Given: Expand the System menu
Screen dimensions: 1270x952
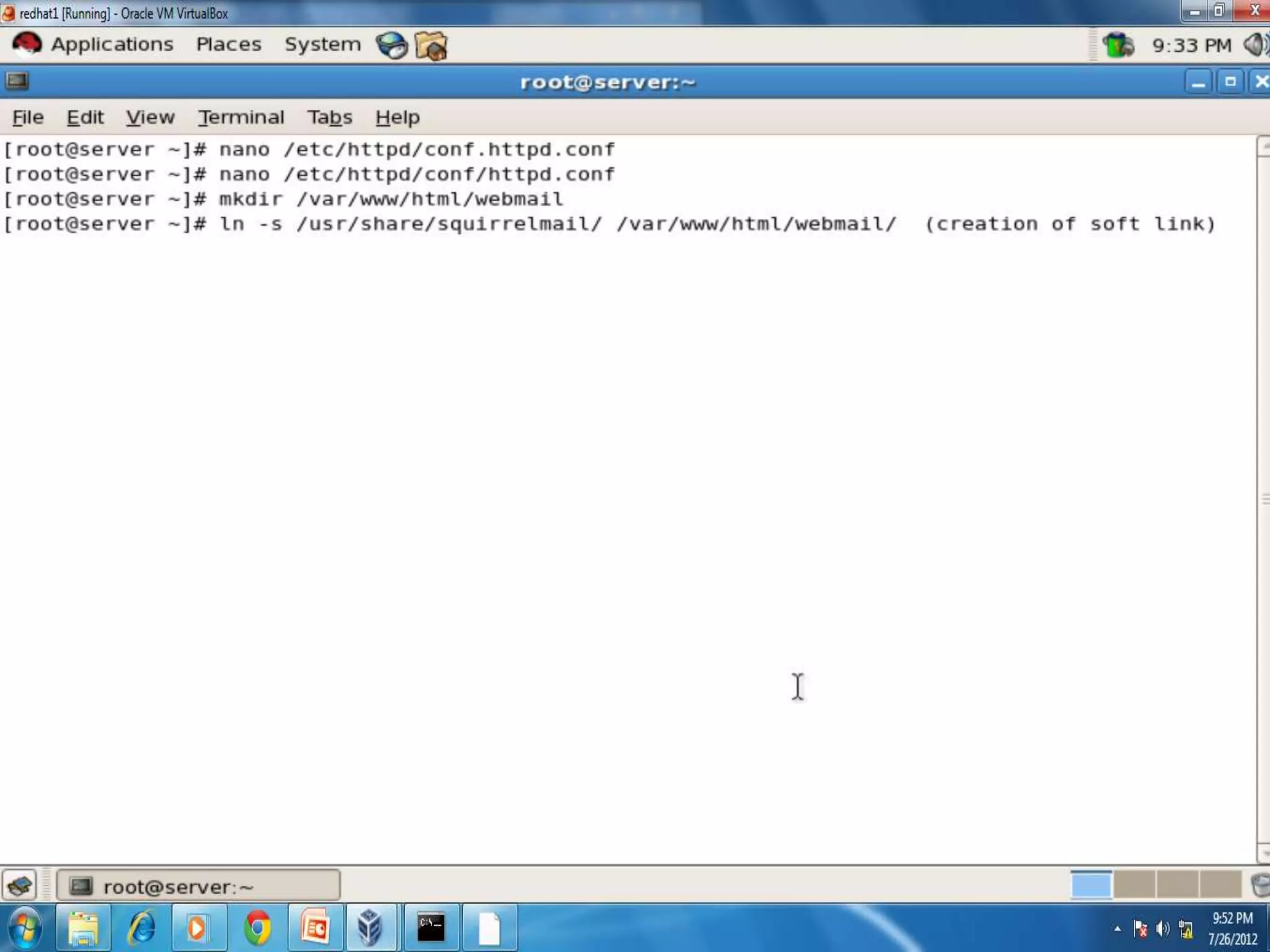Looking at the screenshot, I should [x=322, y=45].
